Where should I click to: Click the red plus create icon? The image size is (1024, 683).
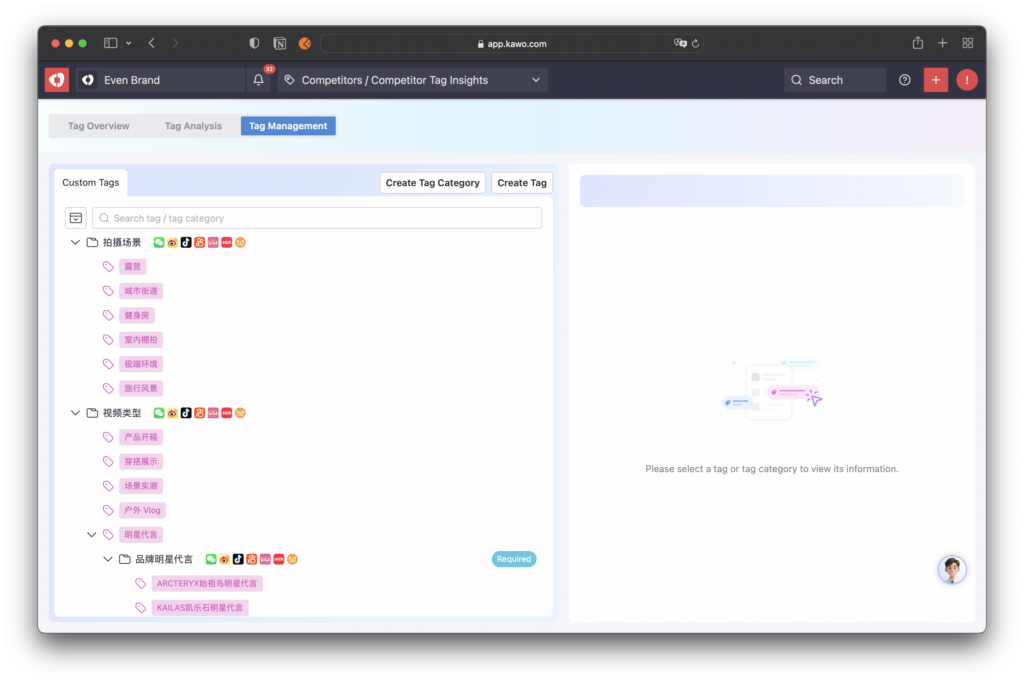pyautogui.click(x=935, y=80)
